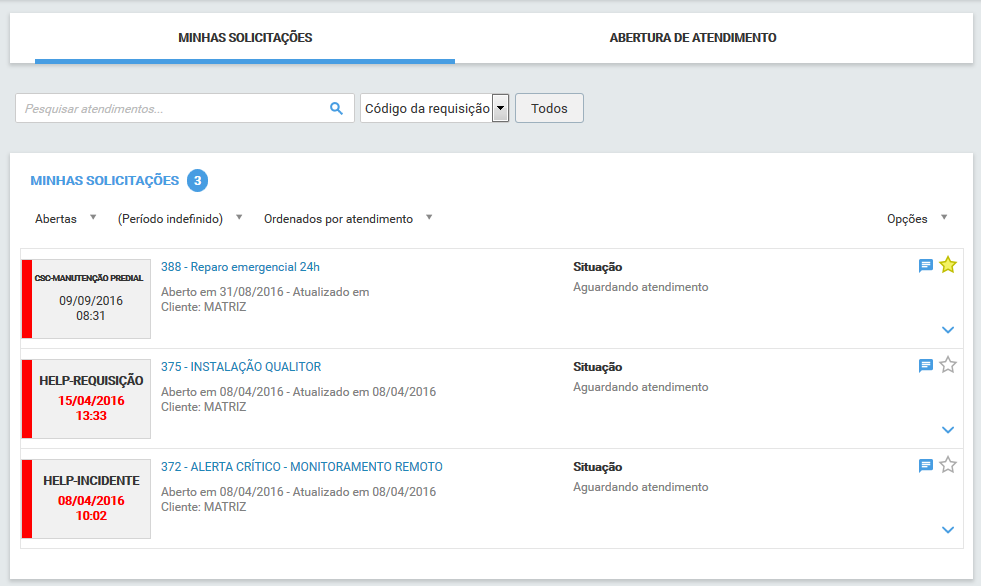
Task: Open comments icon on ticket 388
Action: 925,265
